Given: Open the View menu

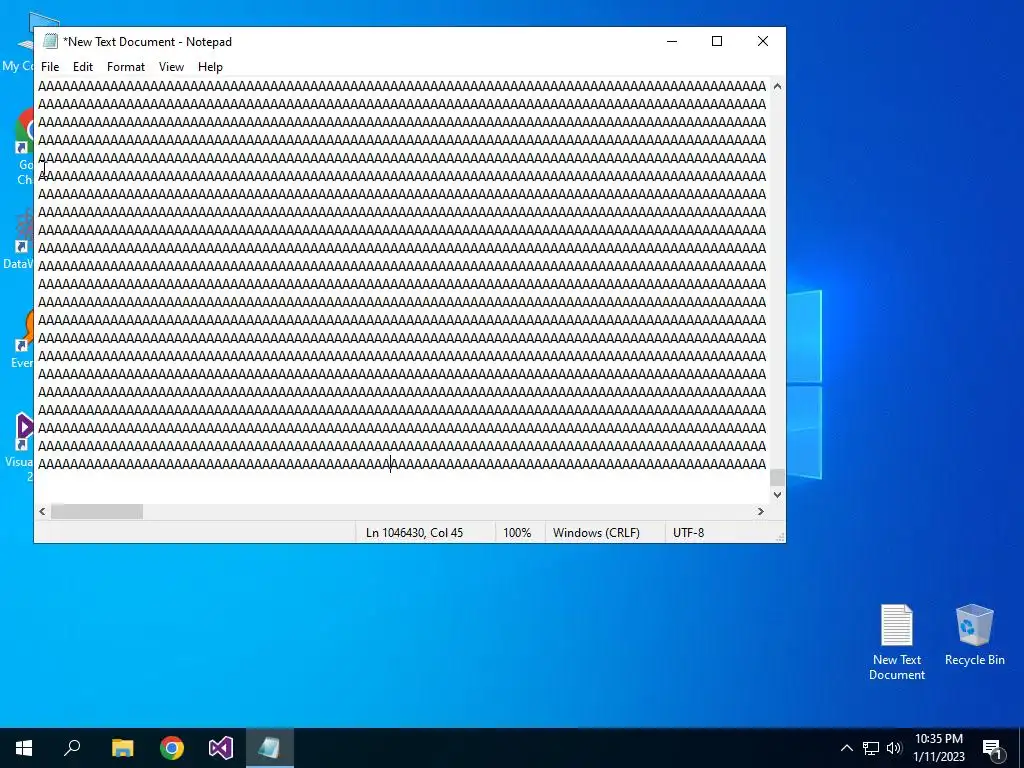Looking at the screenshot, I should (171, 67).
